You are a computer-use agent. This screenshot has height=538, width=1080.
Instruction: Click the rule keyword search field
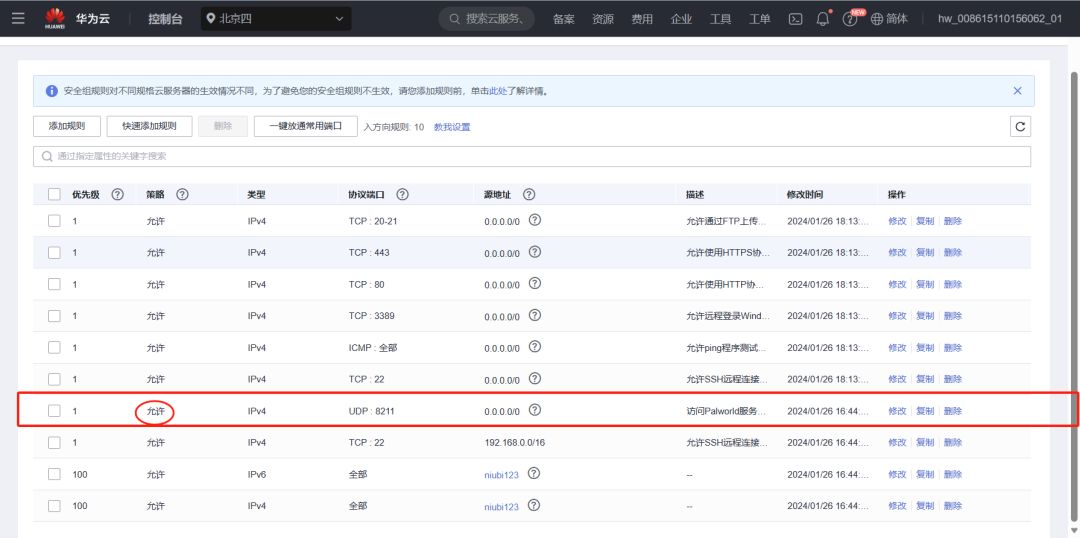tap(531, 157)
